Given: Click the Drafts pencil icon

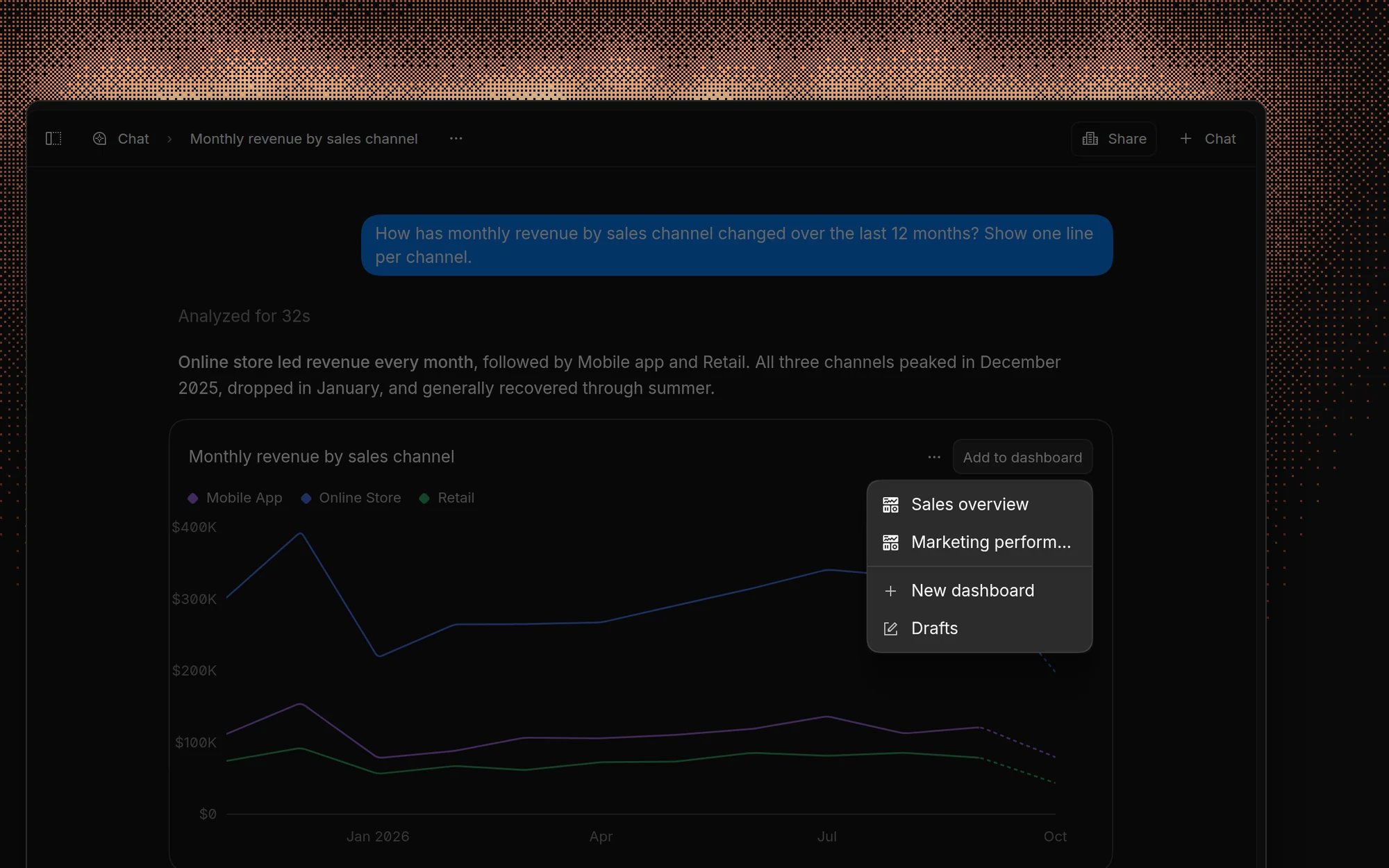Looking at the screenshot, I should [x=890, y=628].
